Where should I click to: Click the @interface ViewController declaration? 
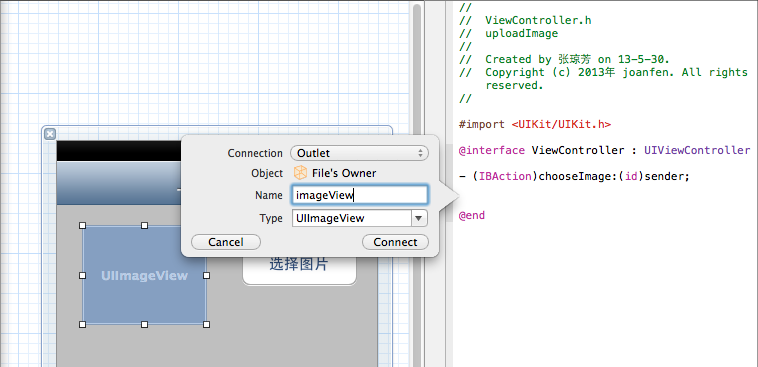click(604, 150)
